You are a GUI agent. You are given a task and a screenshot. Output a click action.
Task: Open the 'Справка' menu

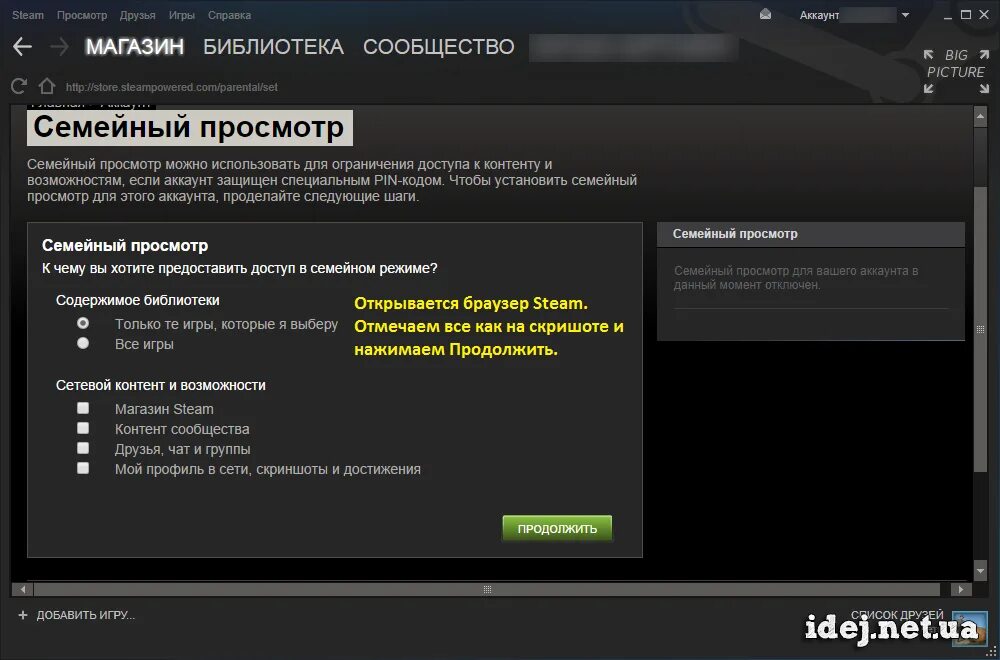coord(230,15)
